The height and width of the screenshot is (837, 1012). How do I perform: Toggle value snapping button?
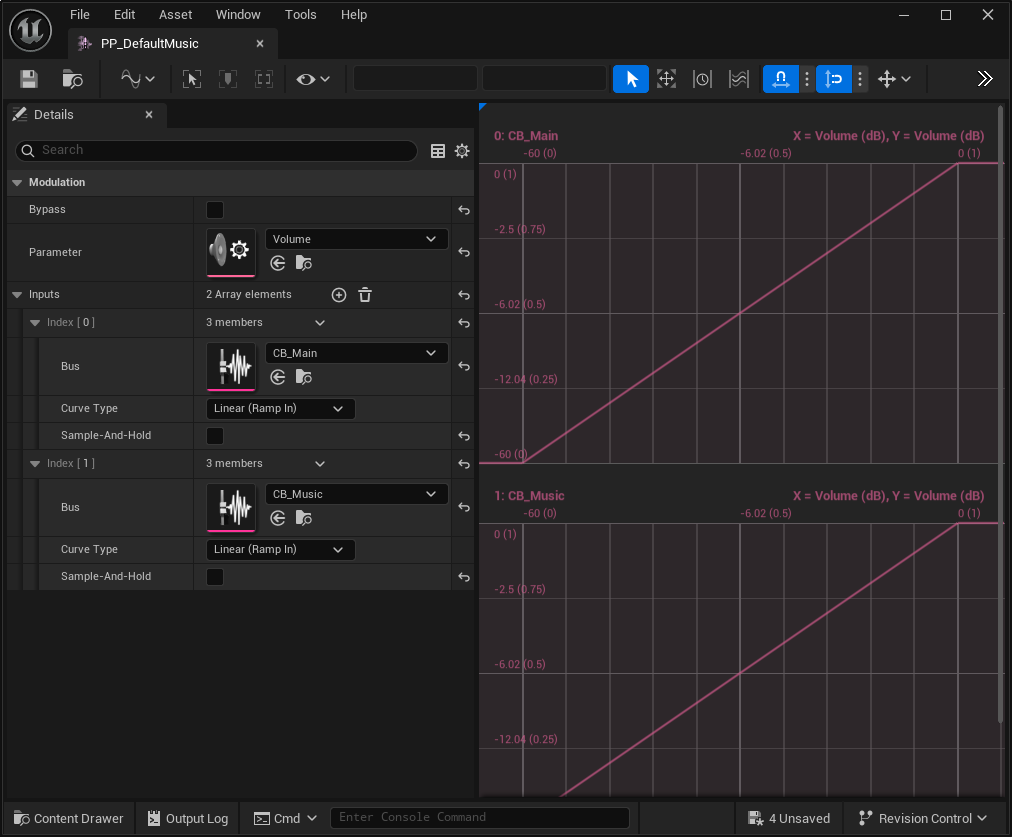point(834,79)
